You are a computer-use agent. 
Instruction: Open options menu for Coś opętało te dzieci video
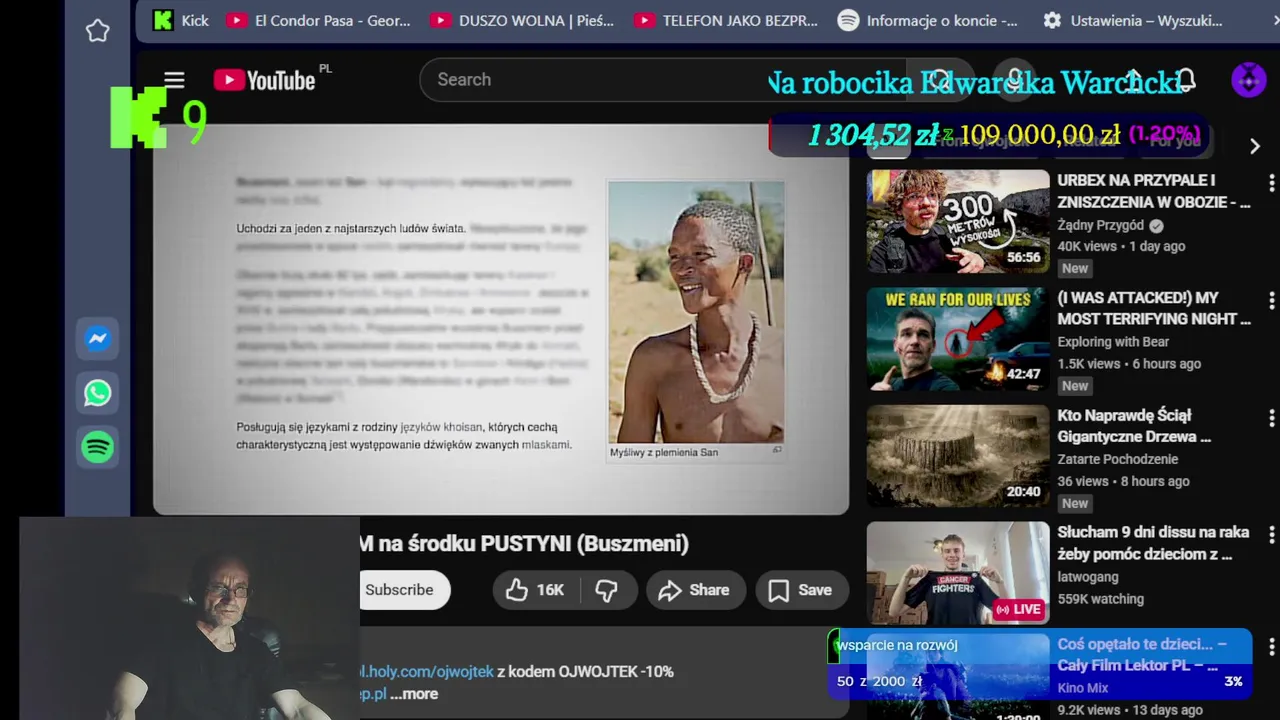click(1271, 647)
